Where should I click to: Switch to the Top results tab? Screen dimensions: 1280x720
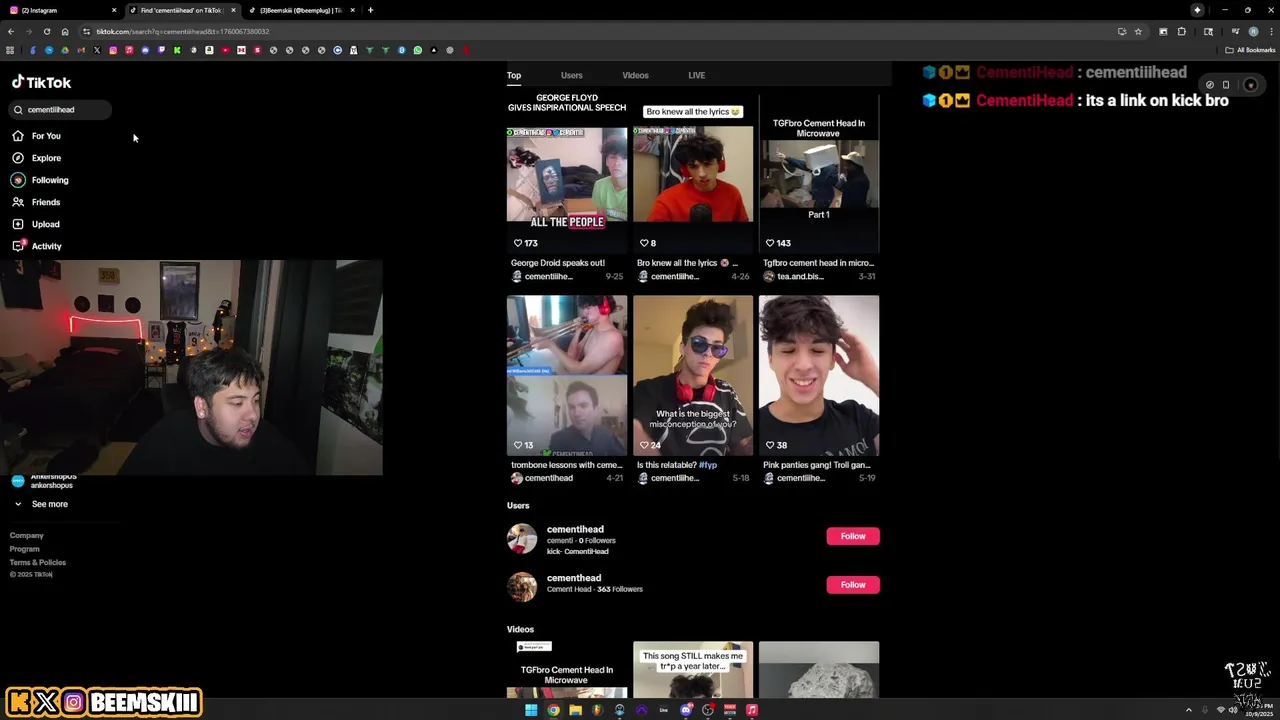(513, 75)
